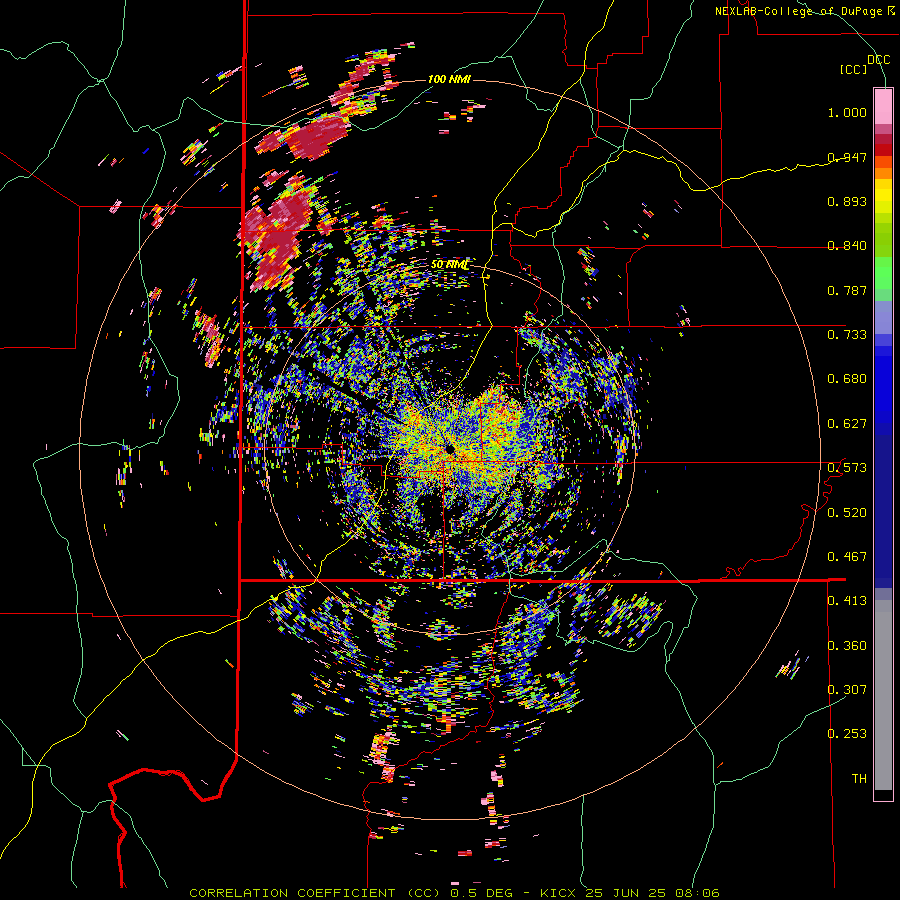Screen dimensions: 900x900
Task: Click the NEXLAB-College of DuPage header text
Action: click(799, 11)
